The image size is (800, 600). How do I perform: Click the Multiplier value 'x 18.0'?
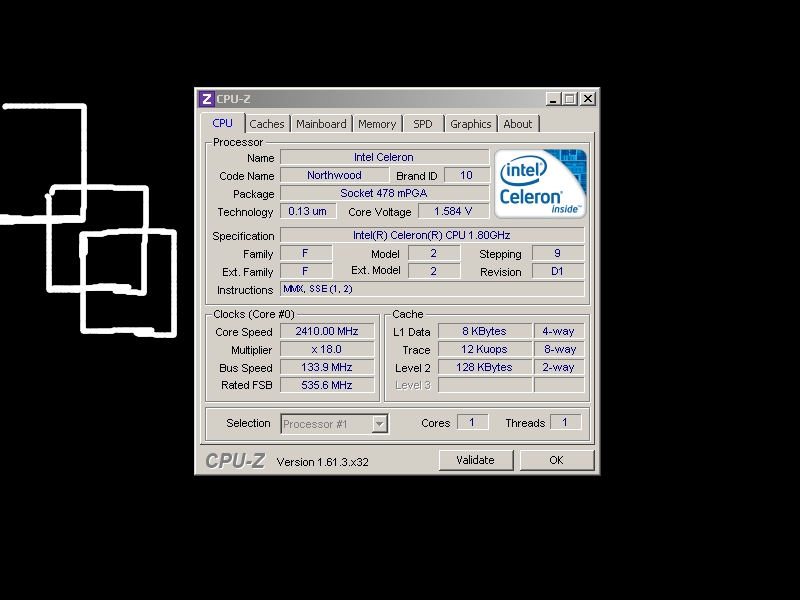coord(327,349)
